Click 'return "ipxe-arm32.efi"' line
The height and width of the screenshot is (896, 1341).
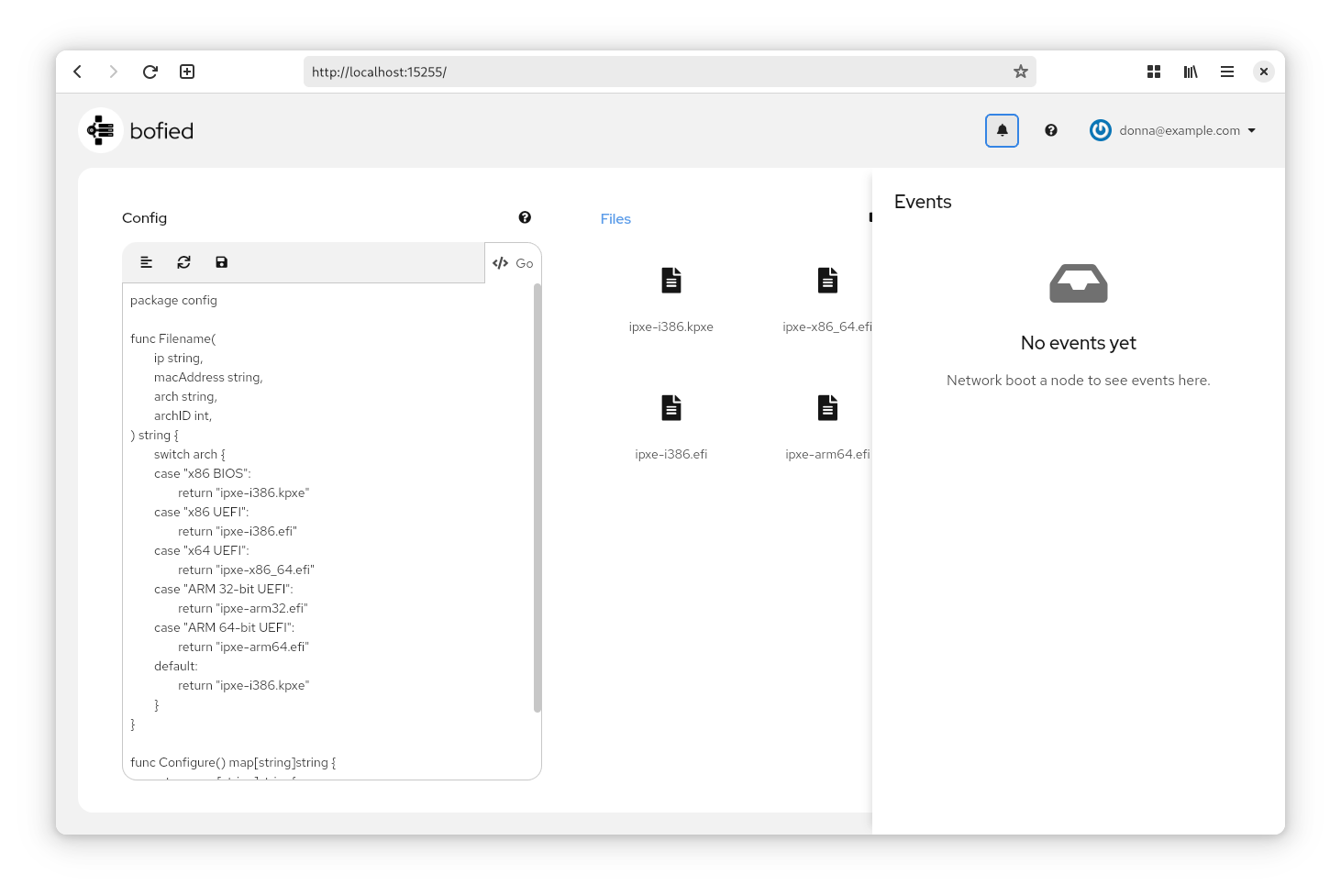[x=243, y=609]
